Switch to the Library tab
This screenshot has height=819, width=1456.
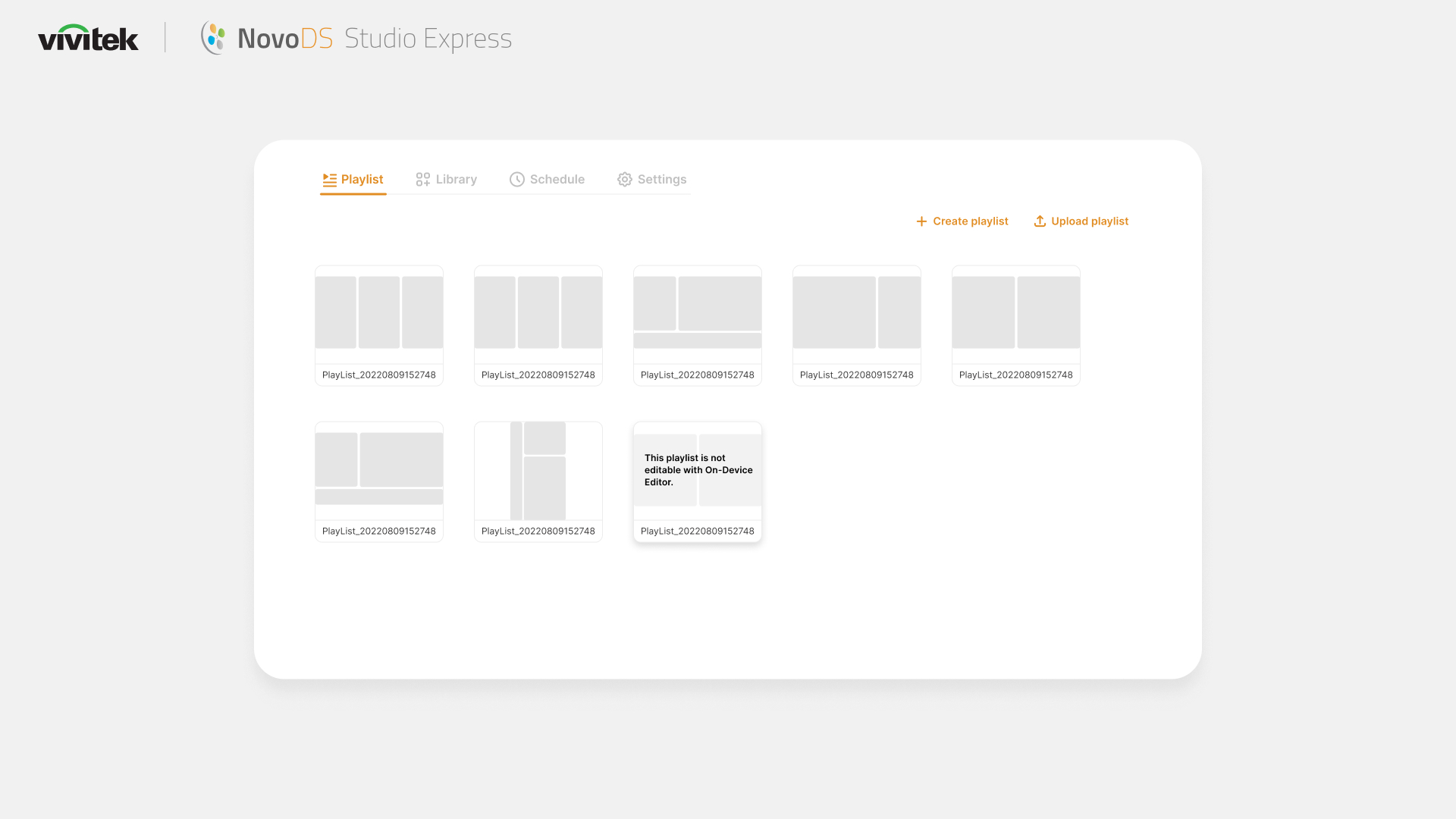456,180
